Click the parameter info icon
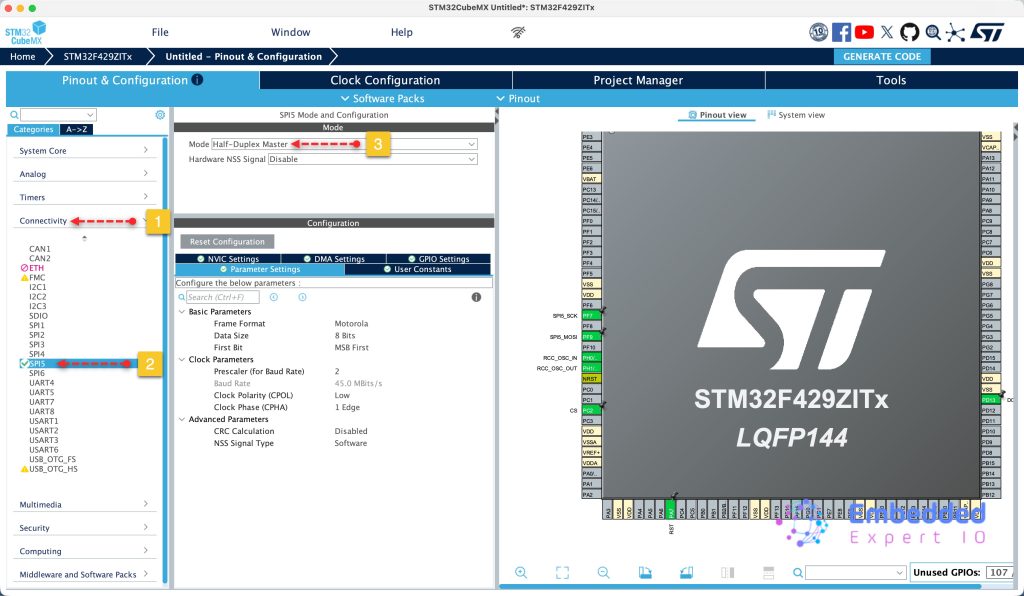Viewport: 1024px width, 596px height. 476,297
